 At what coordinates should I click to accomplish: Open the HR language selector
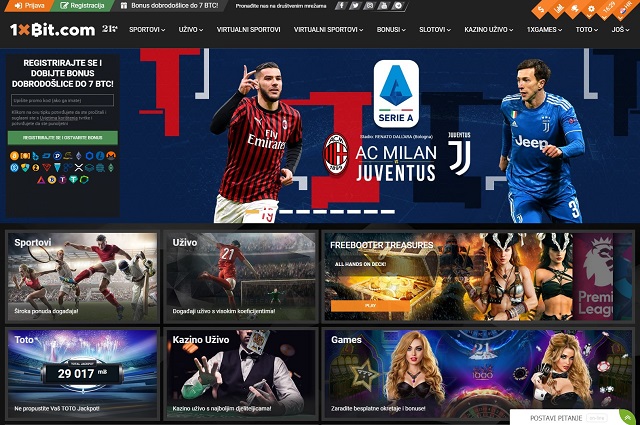627,7
